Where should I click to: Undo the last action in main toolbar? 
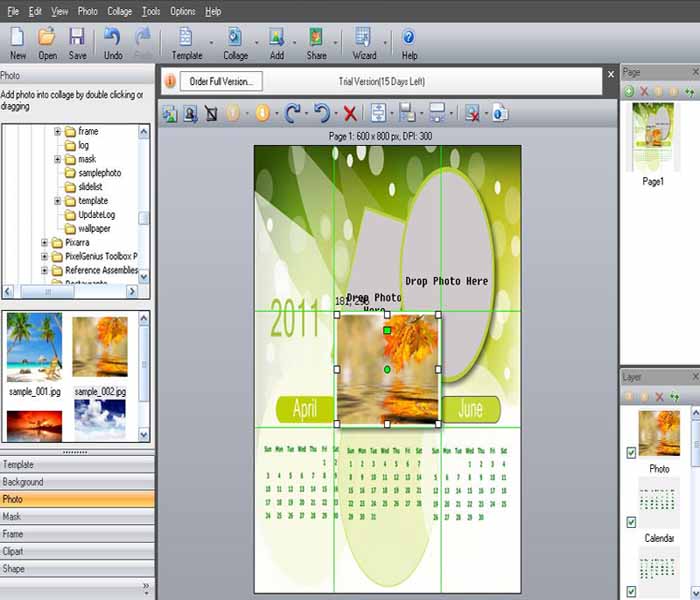point(113,43)
